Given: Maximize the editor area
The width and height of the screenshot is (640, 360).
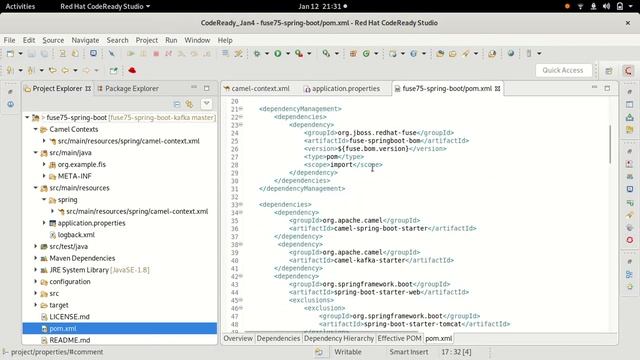Looking at the screenshot, I should 607,88.
